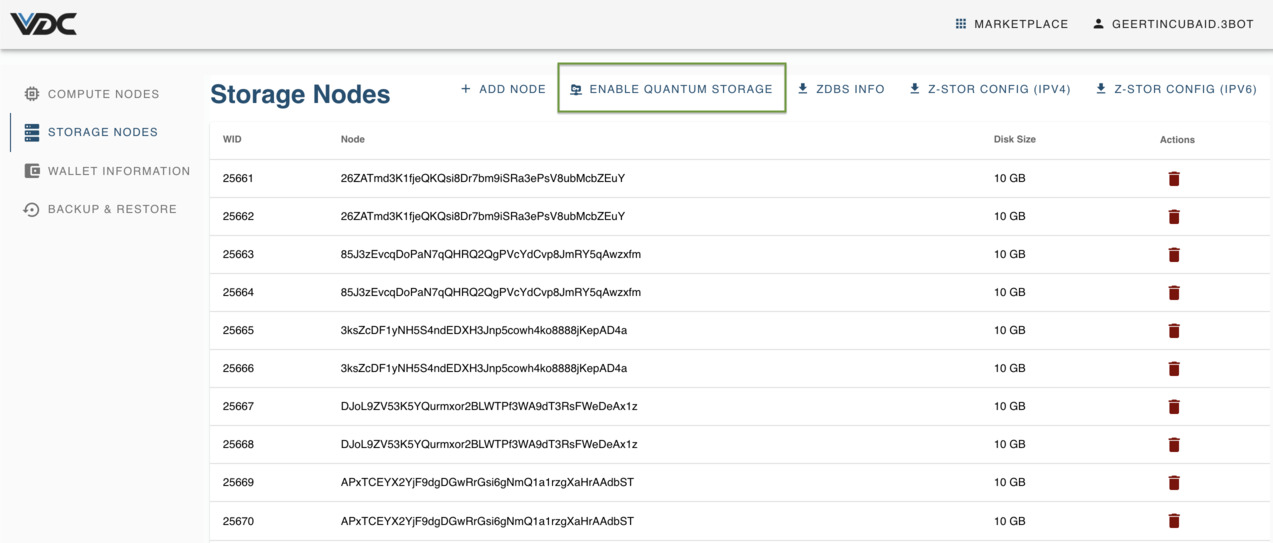Open Backup & Restore page

(x=100, y=209)
